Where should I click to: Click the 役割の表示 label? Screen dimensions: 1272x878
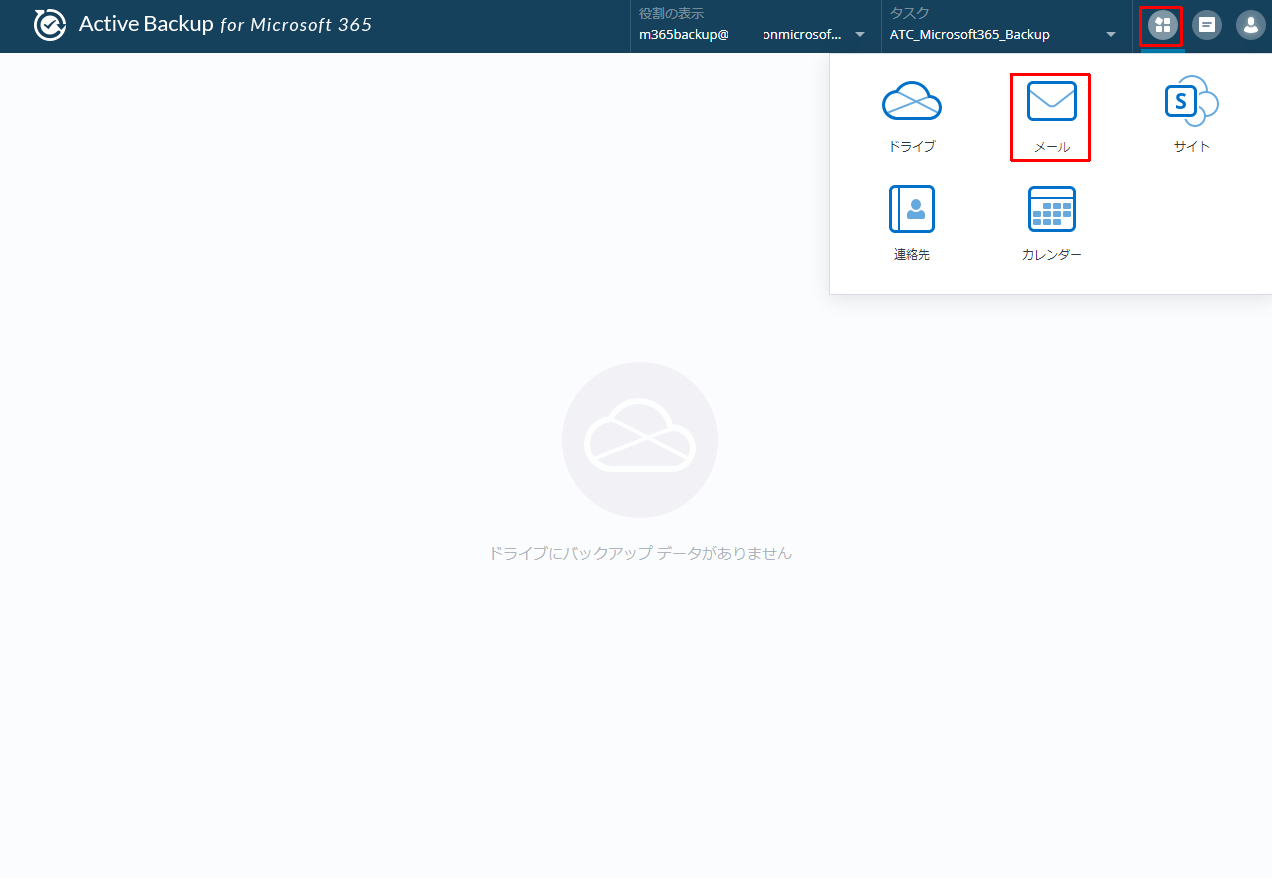click(671, 14)
